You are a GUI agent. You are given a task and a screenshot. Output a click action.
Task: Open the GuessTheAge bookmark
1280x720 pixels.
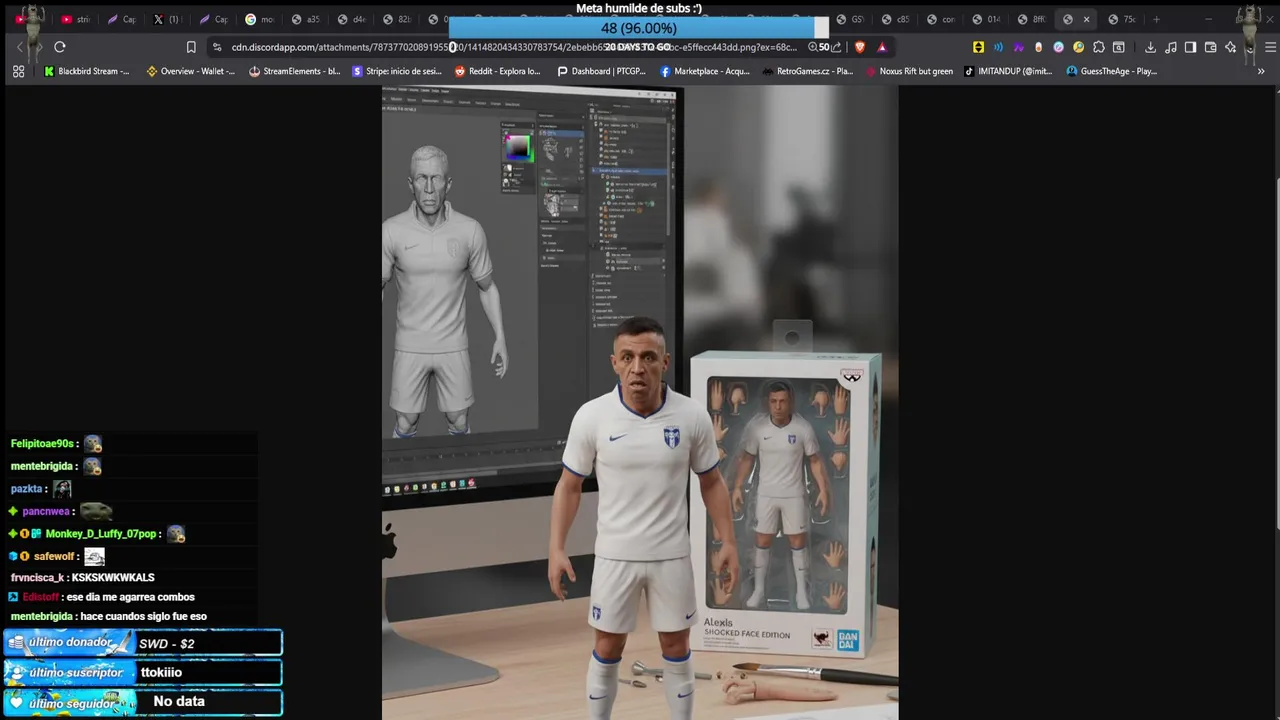pos(1112,71)
